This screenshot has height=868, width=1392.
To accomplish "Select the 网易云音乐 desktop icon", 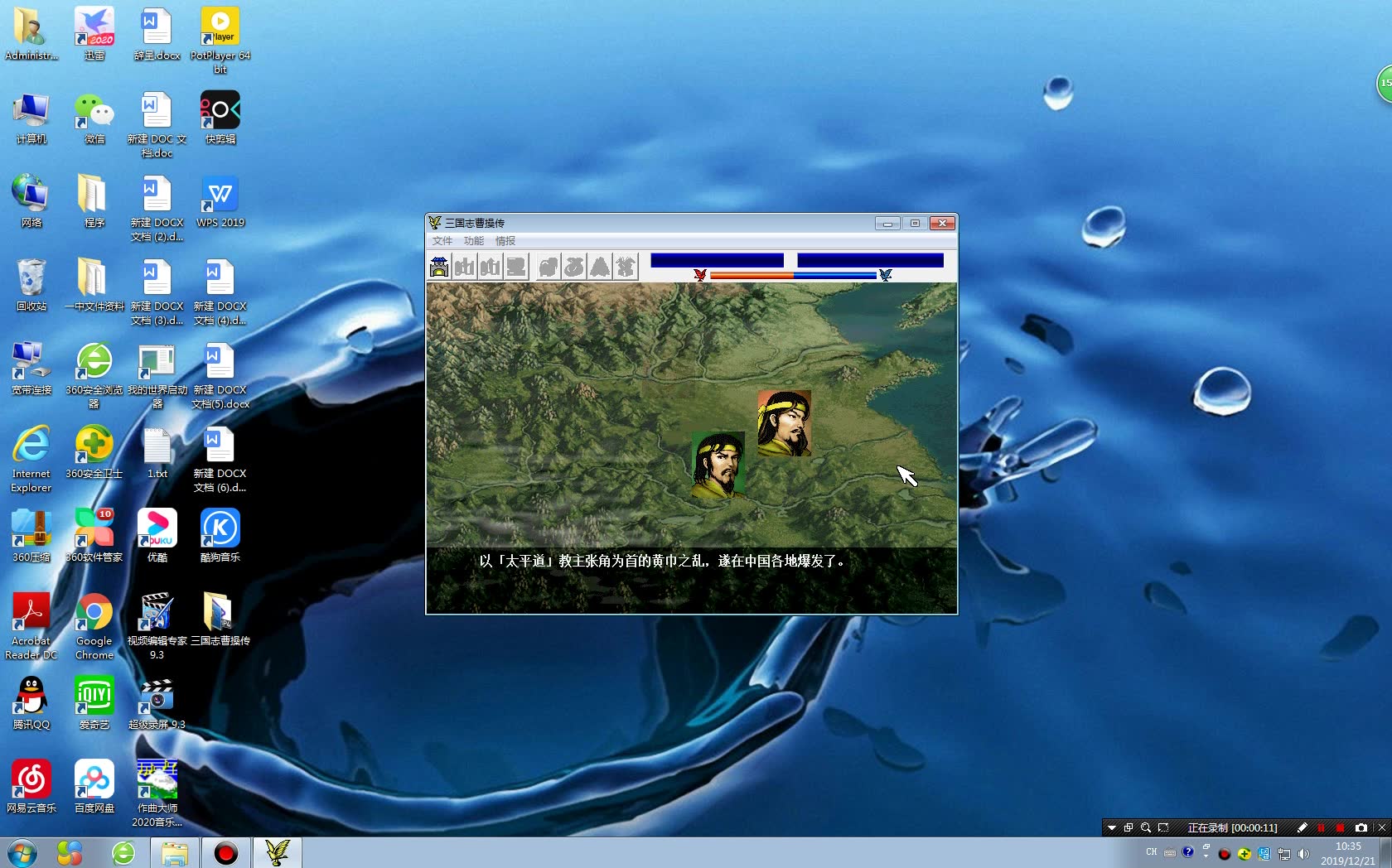I will coord(31,786).
